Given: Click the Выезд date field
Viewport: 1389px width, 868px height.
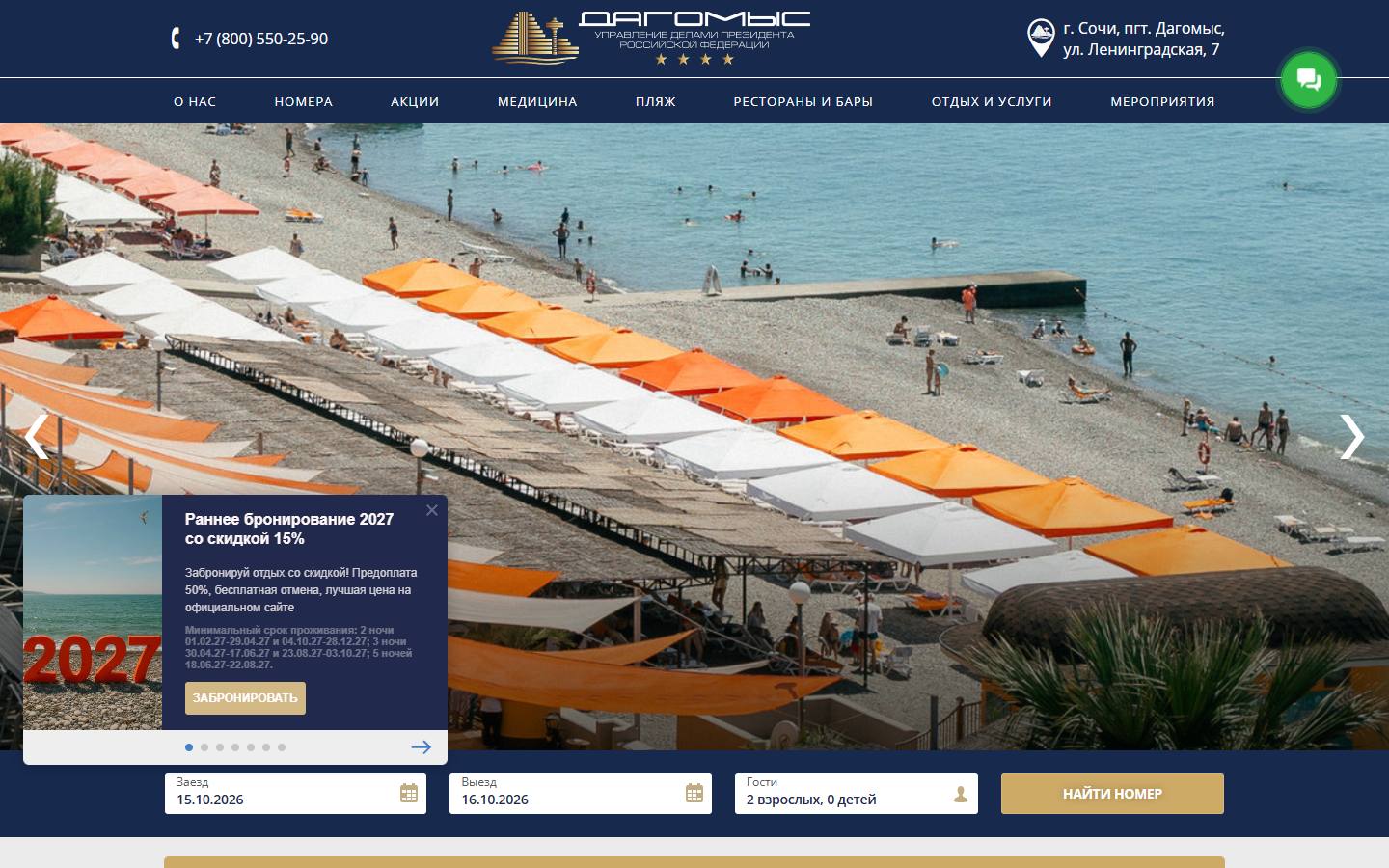Looking at the screenshot, I should coord(581,794).
